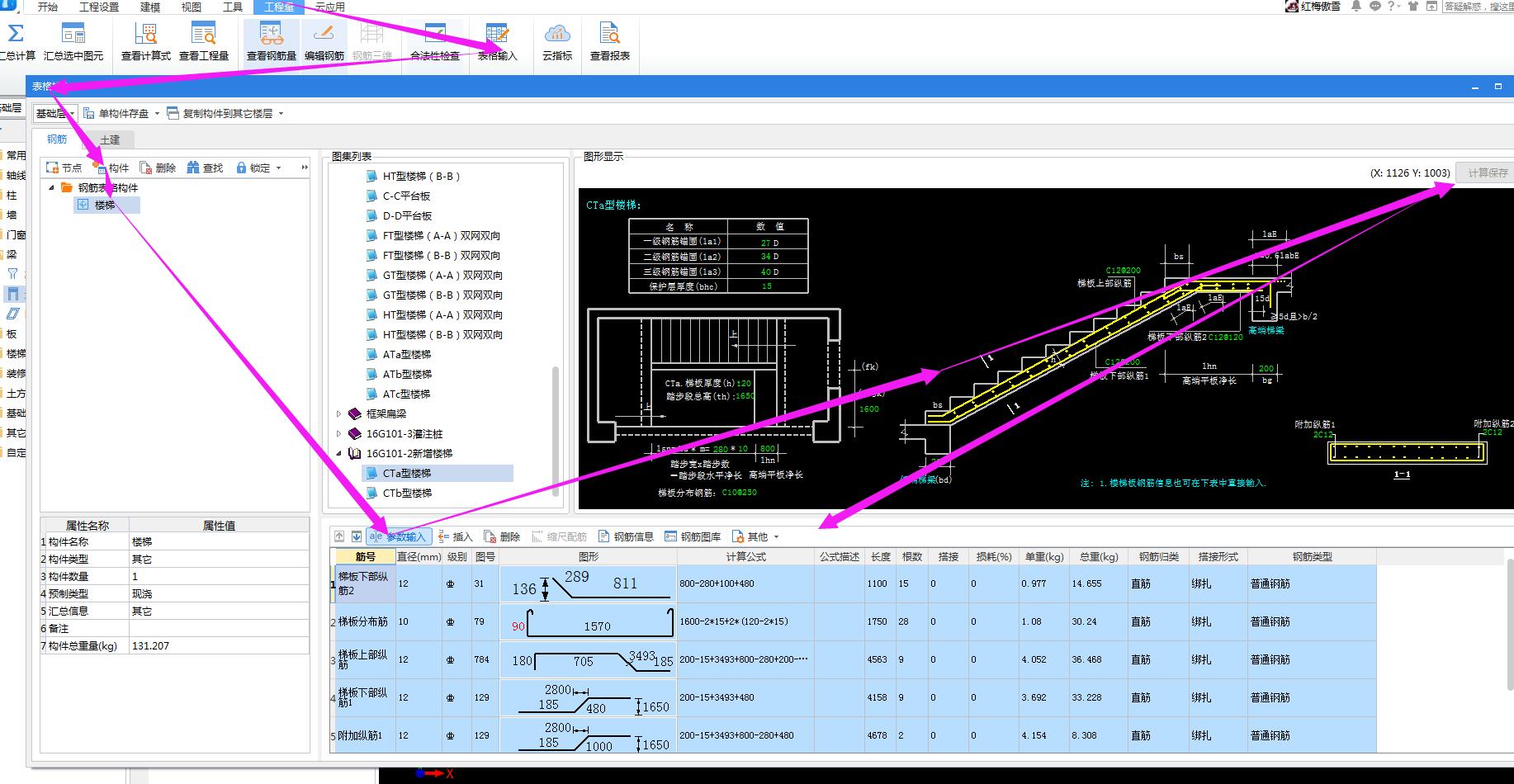The height and width of the screenshot is (784, 1514).
Task: Click 构件 add-component icon
Action: pos(99,168)
